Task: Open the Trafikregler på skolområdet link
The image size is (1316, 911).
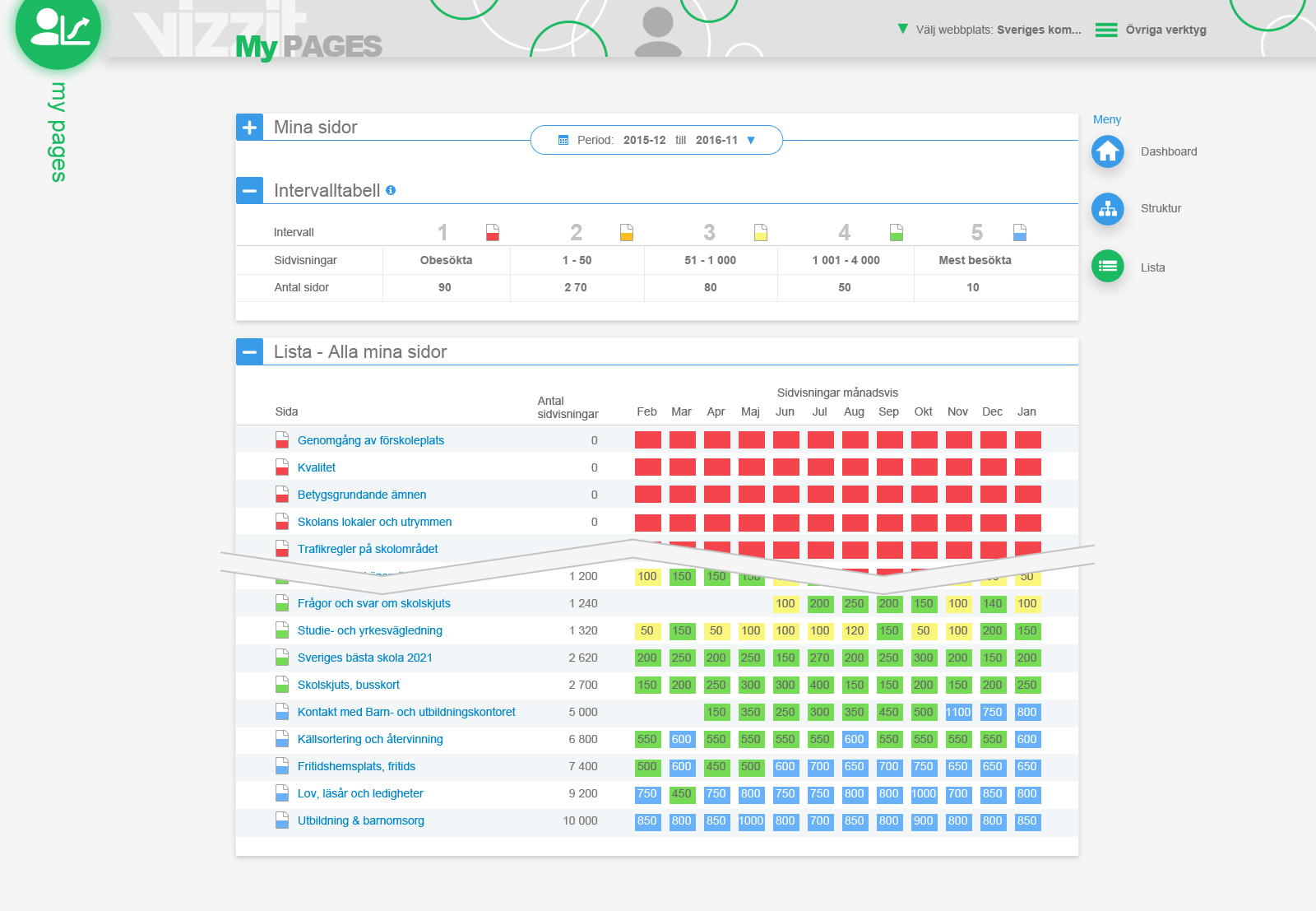Action: coord(368,549)
